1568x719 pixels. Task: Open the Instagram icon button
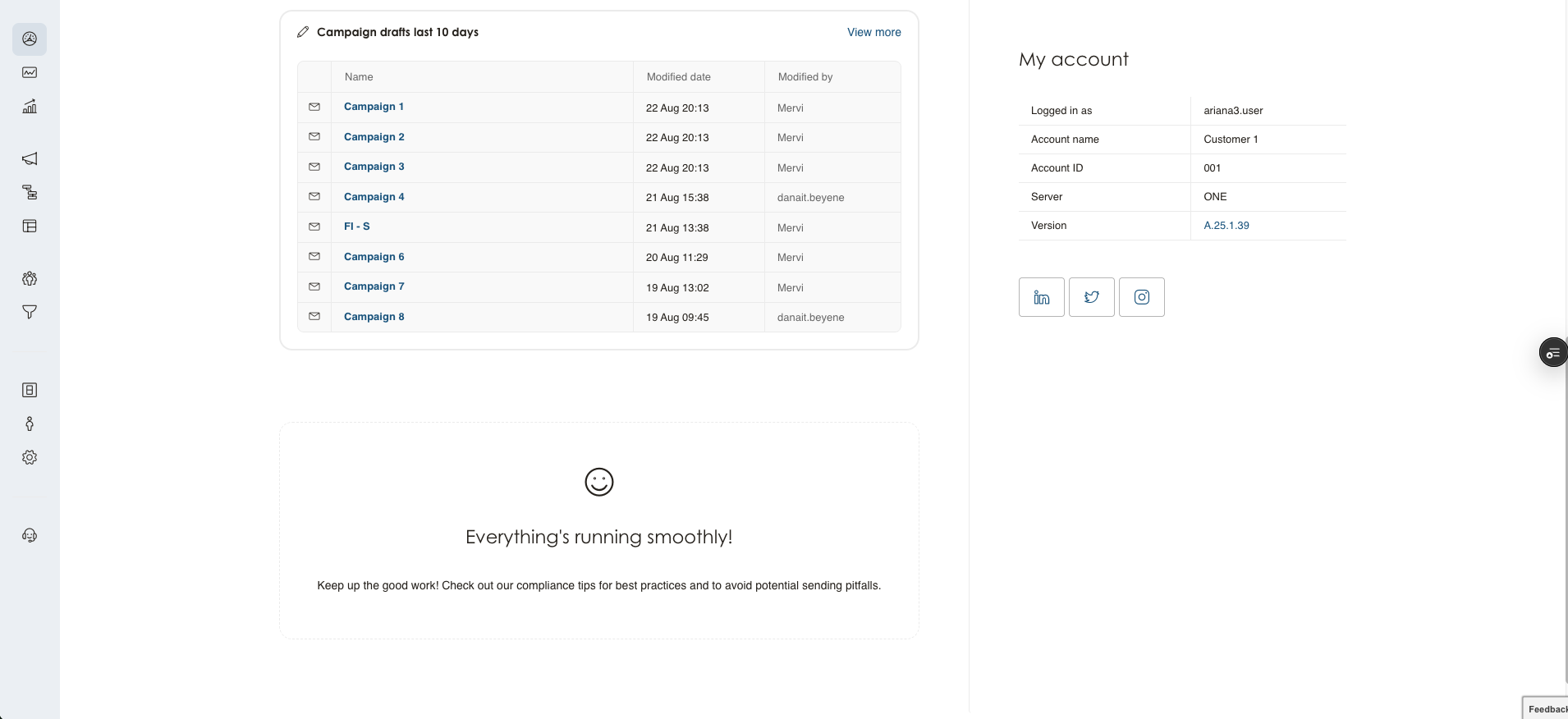[x=1141, y=297]
